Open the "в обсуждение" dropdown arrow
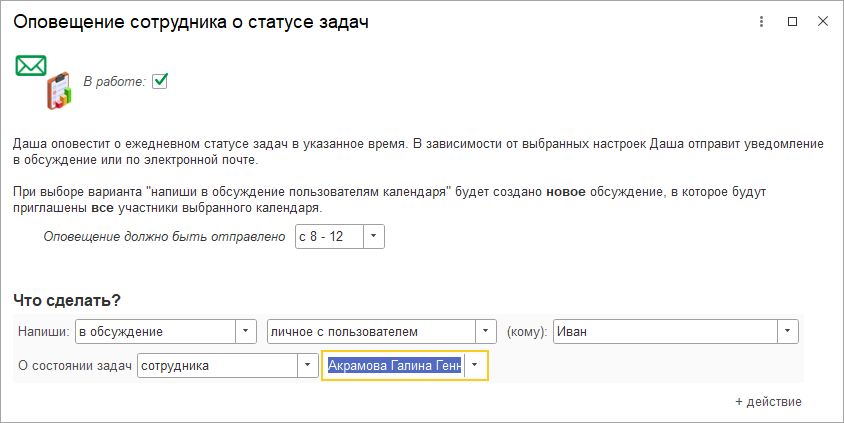844x423 pixels. coord(246,331)
